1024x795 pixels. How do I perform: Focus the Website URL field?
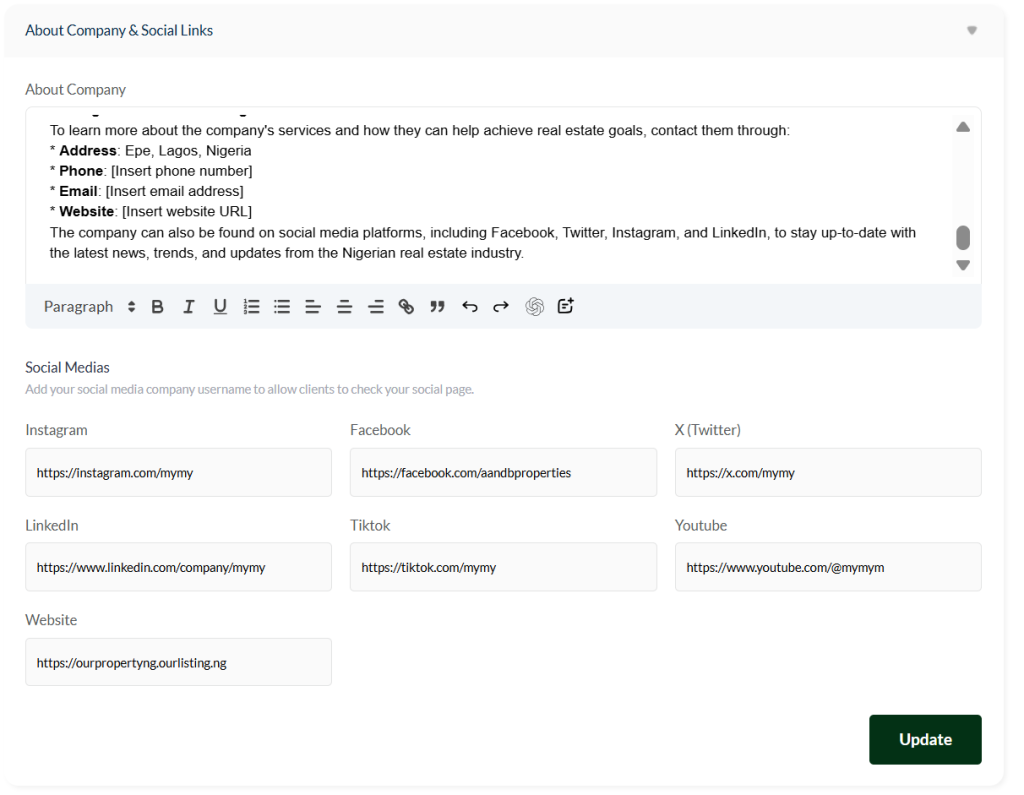(x=178, y=662)
